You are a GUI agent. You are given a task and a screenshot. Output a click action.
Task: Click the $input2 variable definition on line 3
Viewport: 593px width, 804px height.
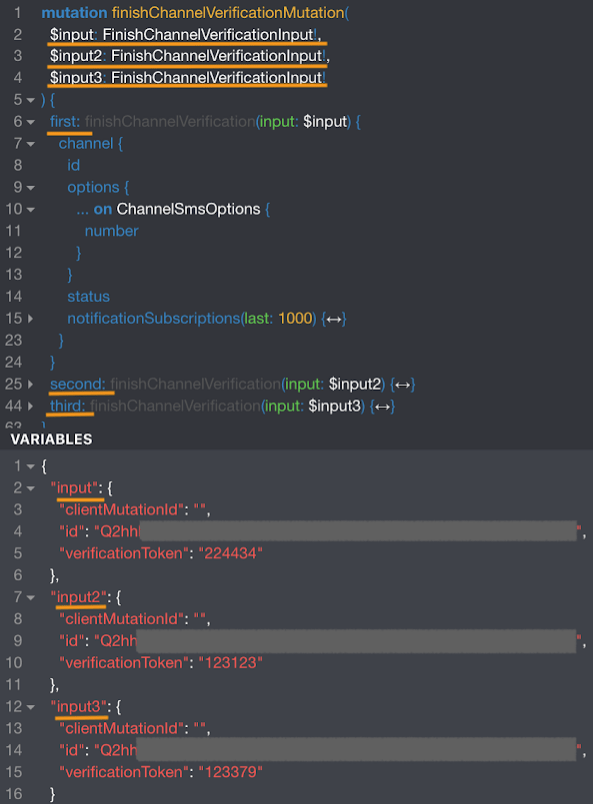pos(76,56)
